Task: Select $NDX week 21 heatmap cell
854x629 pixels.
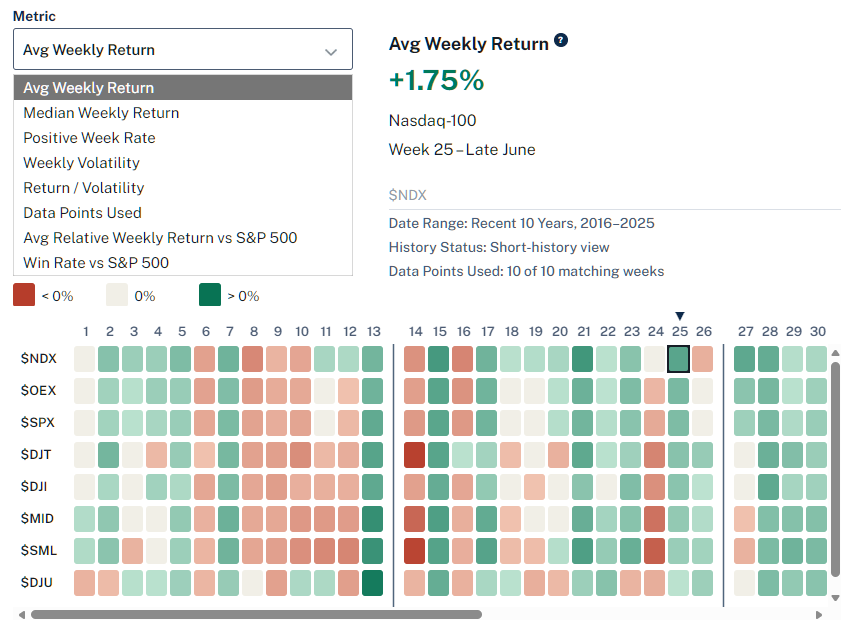Action: pyautogui.click(x=583, y=359)
